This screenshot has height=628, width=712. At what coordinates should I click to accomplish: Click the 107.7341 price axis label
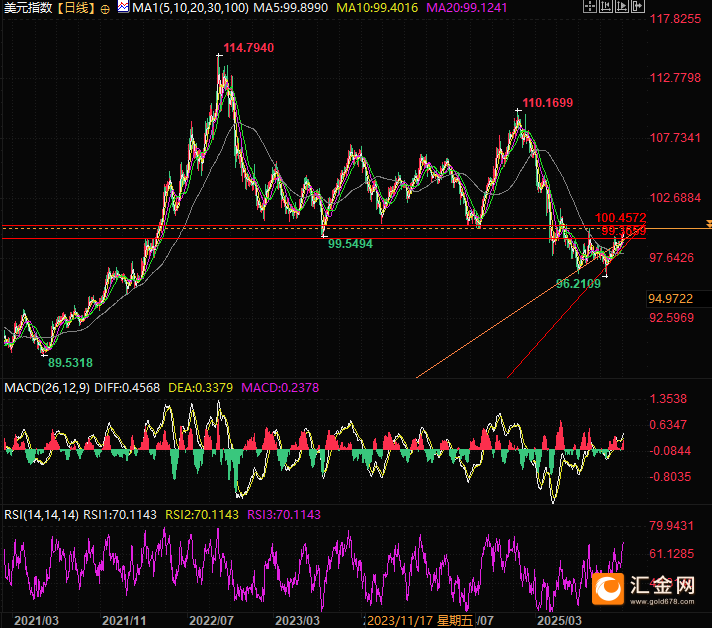675,138
